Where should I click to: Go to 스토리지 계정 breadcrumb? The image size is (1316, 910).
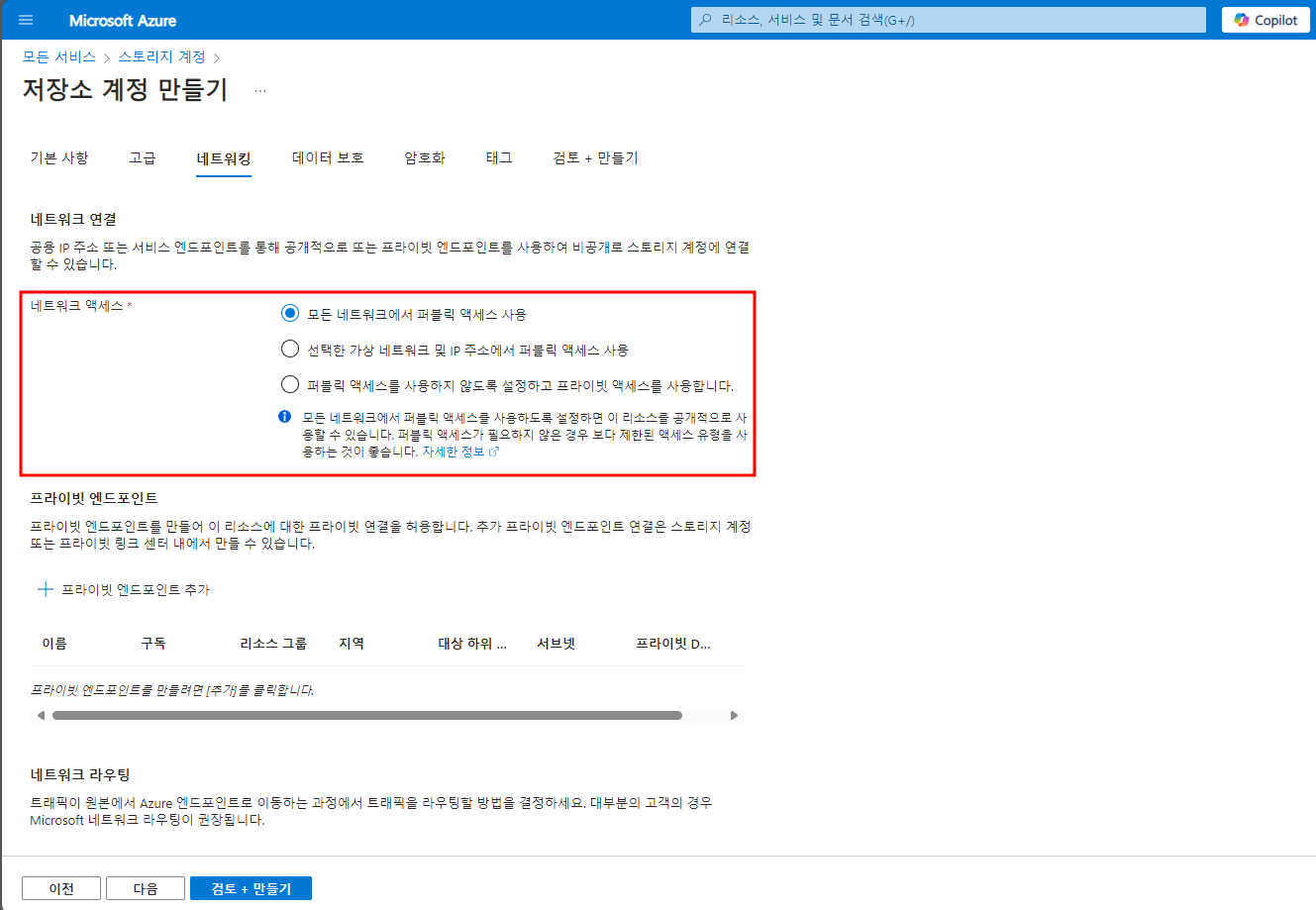click(x=161, y=56)
